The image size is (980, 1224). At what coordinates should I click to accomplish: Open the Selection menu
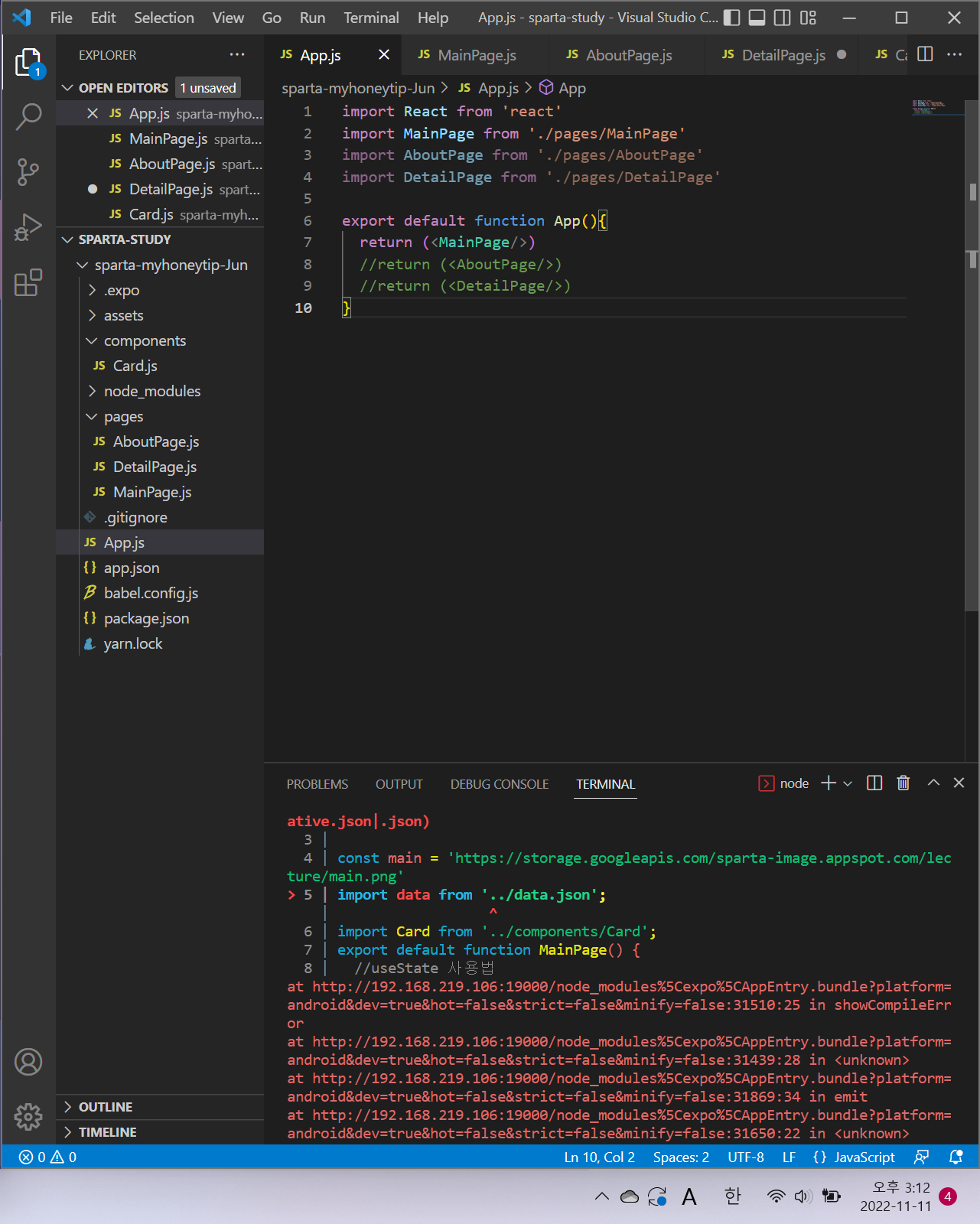pos(164,18)
